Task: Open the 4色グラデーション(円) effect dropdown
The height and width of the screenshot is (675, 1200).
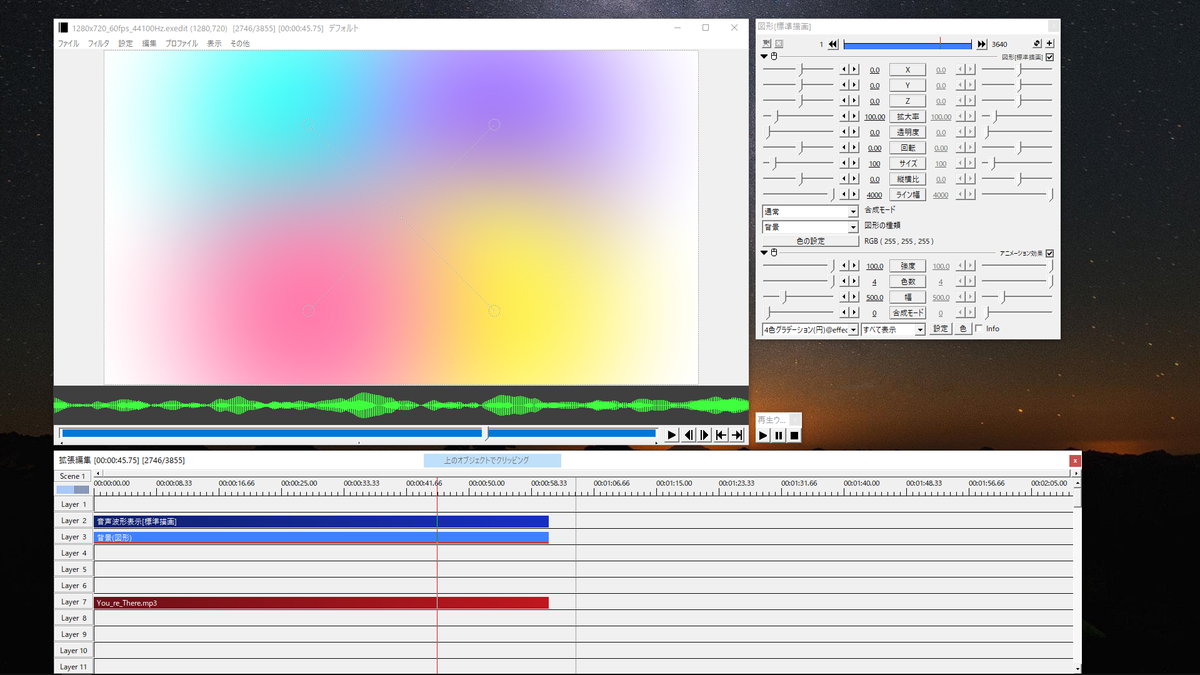Action: (809, 329)
